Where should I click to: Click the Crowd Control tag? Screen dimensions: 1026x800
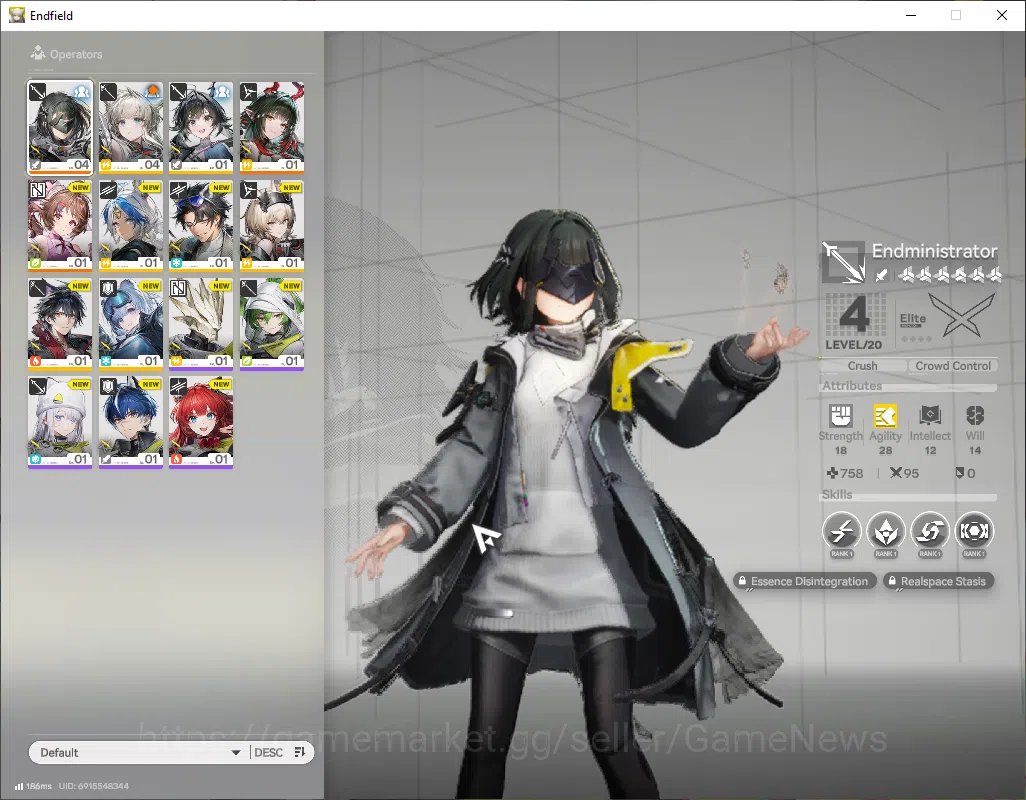coord(953,366)
